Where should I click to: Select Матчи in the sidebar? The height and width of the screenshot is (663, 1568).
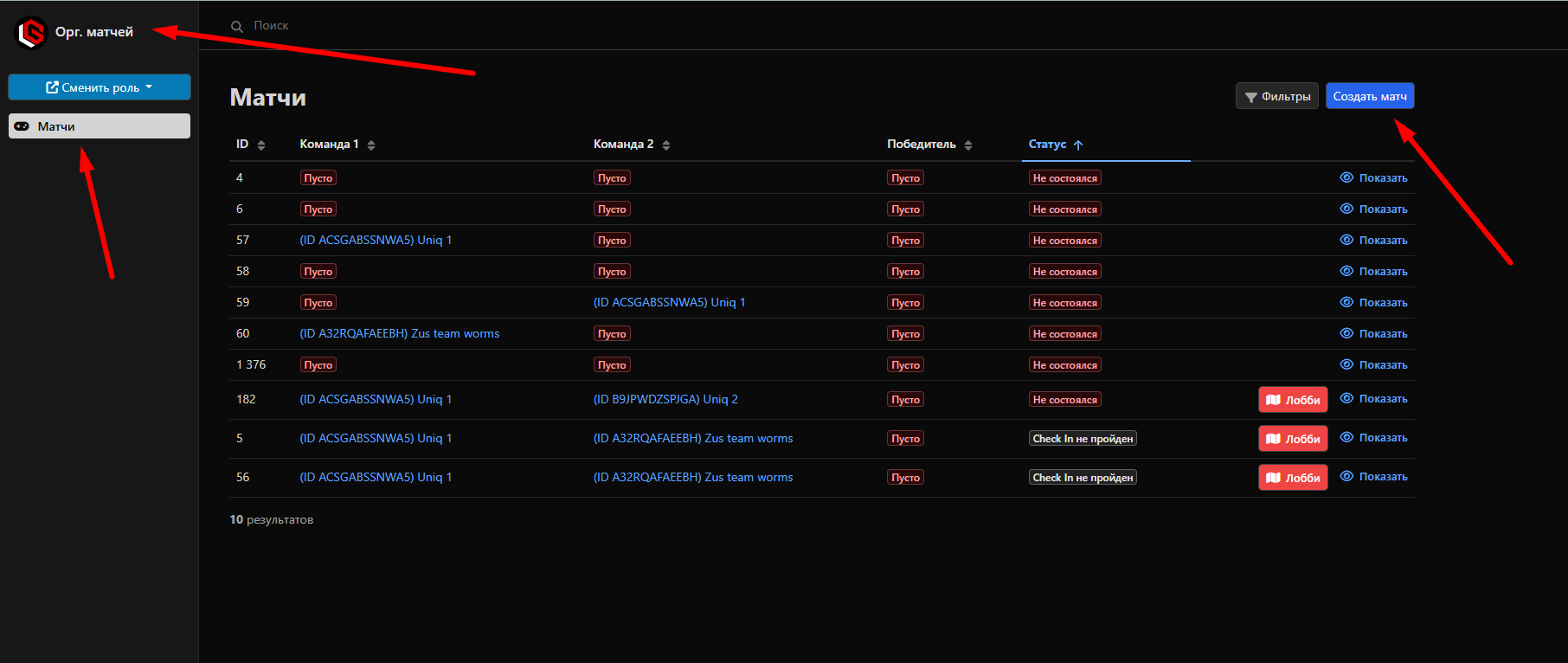[100, 126]
